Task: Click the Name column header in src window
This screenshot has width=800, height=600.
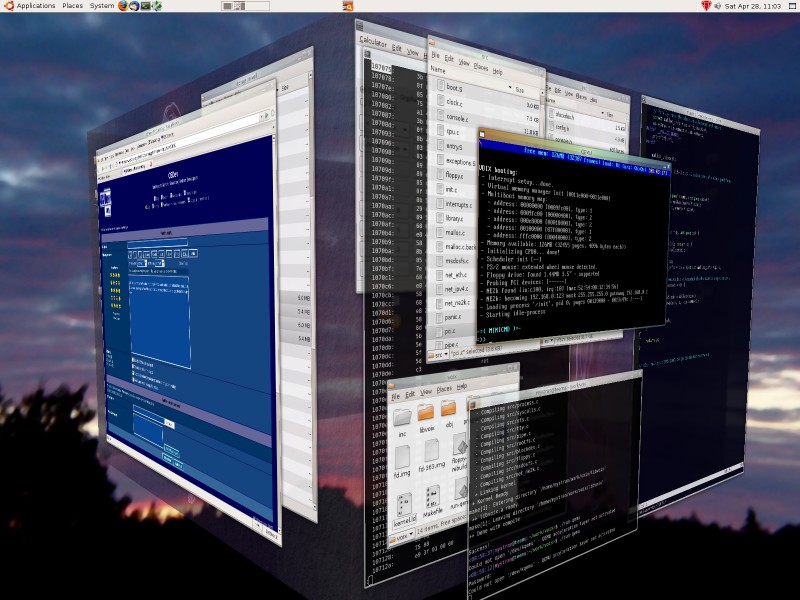Action: [x=438, y=69]
